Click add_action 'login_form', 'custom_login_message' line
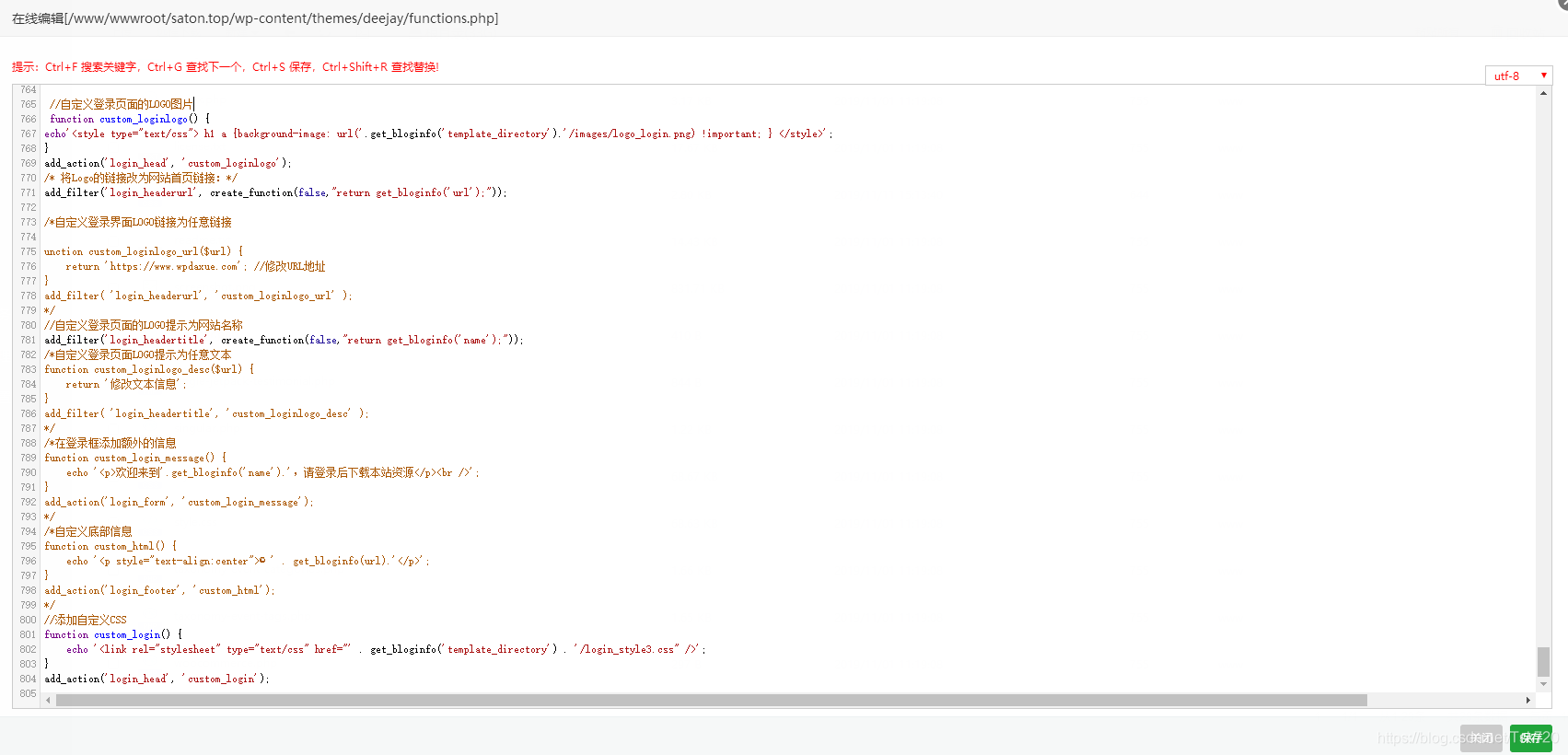This screenshot has width=1568, height=755. tap(179, 502)
